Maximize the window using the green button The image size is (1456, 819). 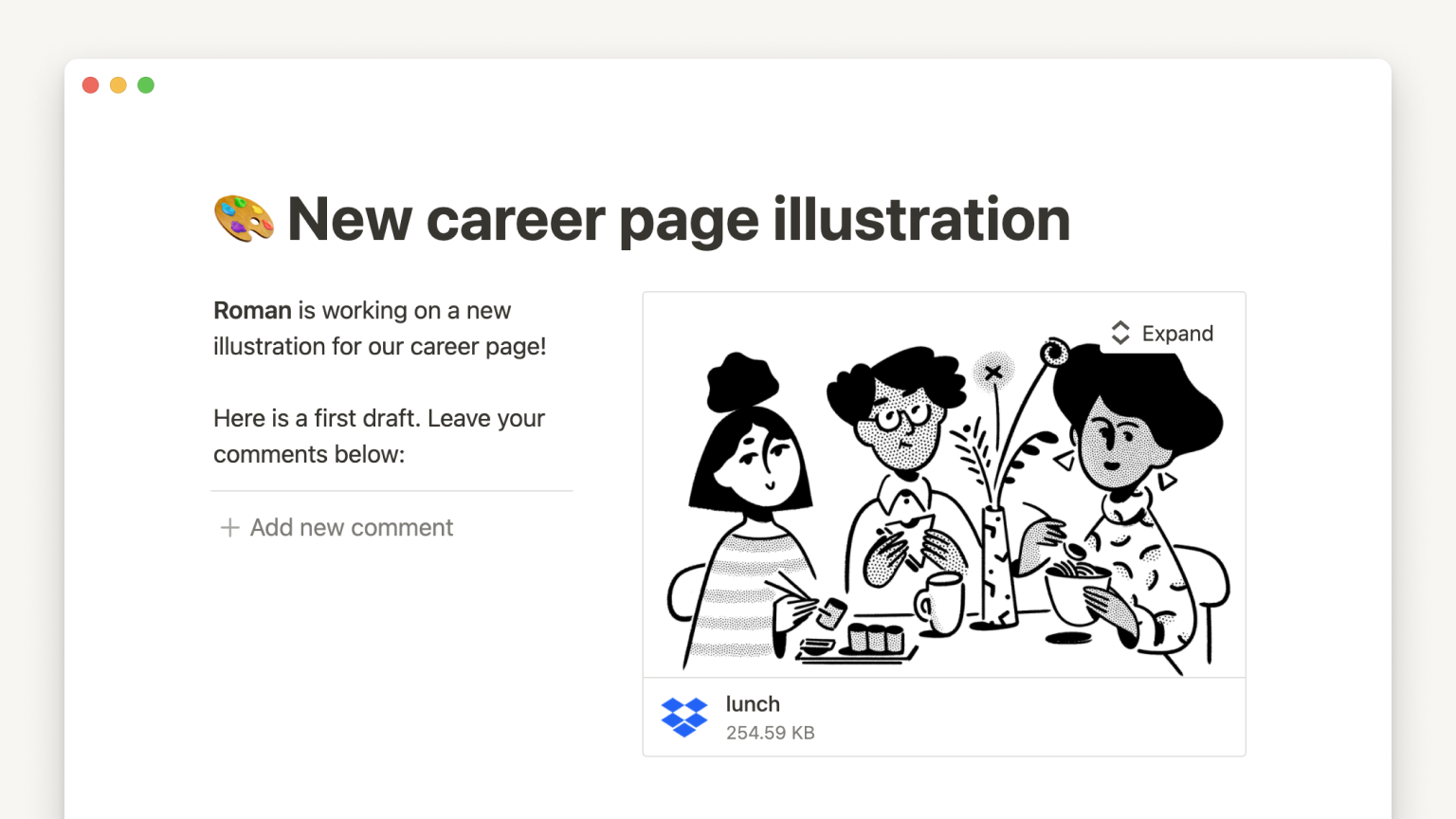(x=146, y=85)
